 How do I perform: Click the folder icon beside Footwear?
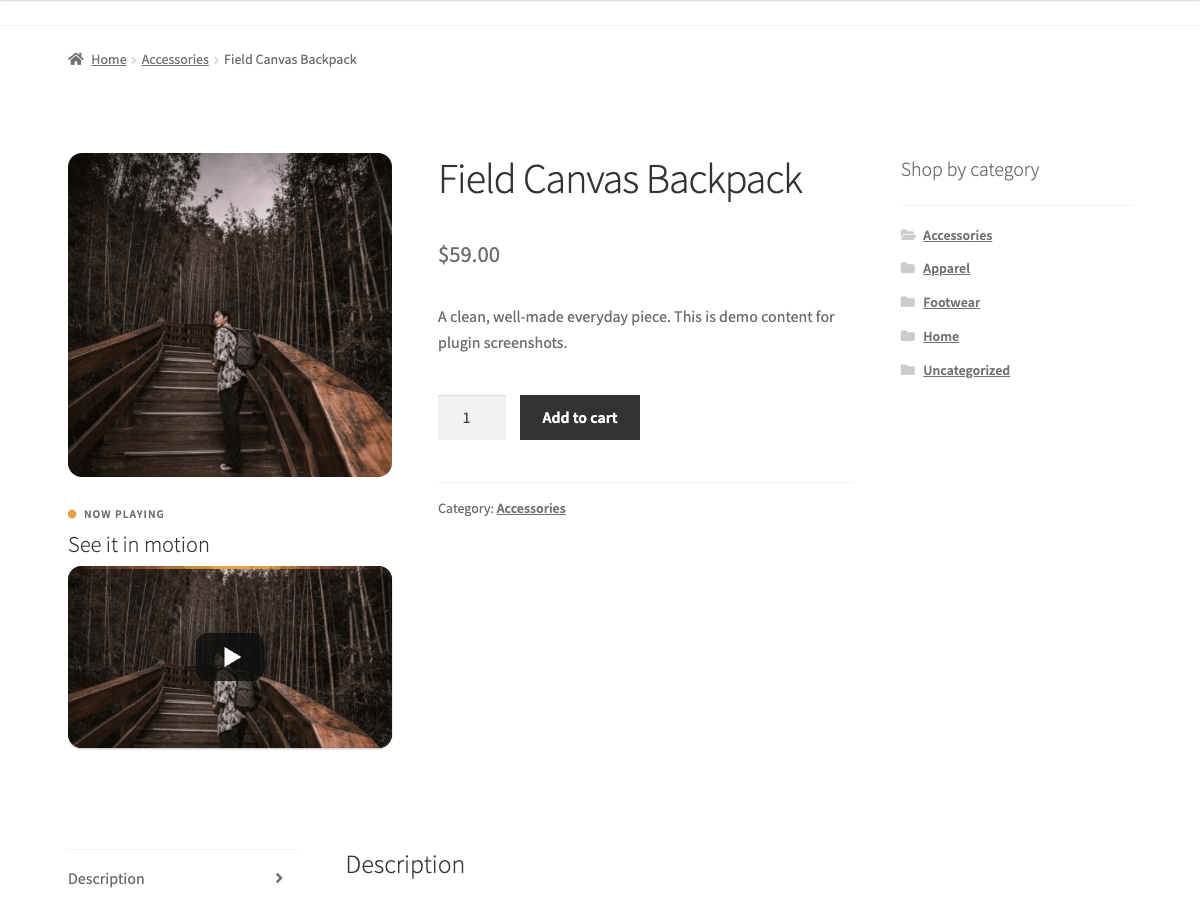pyautogui.click(x=907, y=302)
